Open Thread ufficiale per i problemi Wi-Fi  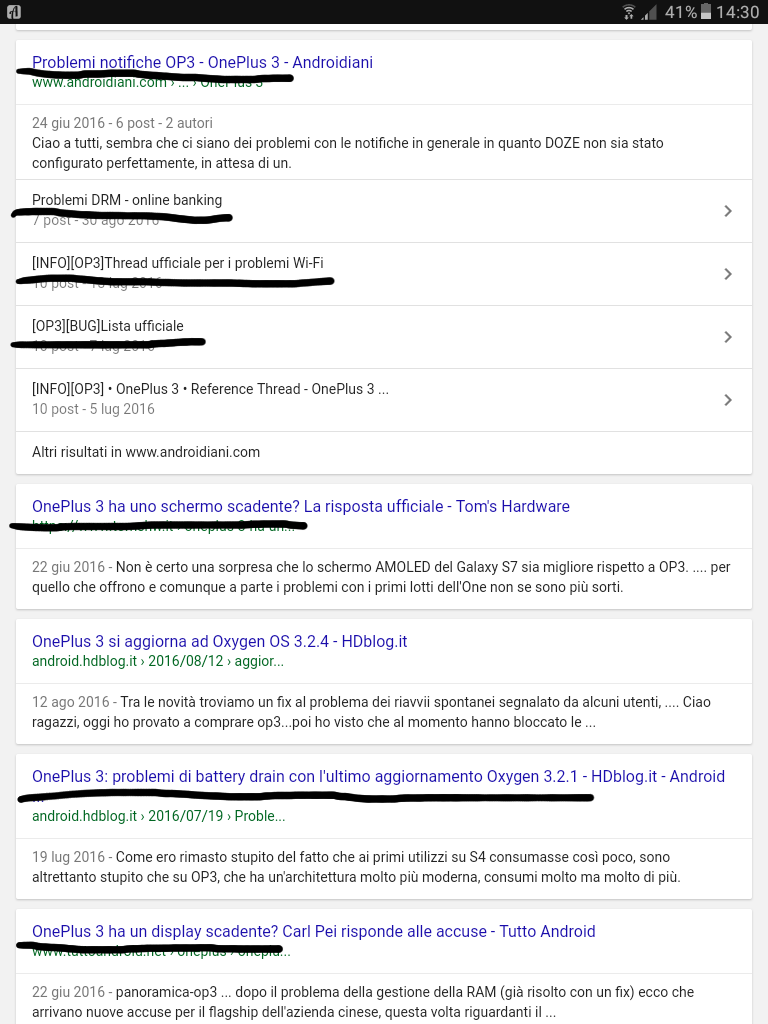[x=178, y=263]
